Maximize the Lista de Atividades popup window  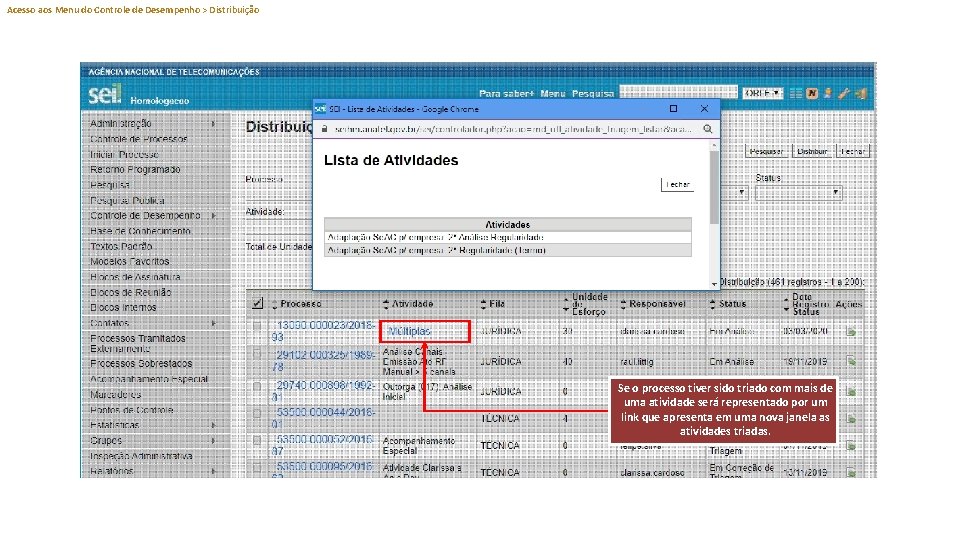click(673, 108)
